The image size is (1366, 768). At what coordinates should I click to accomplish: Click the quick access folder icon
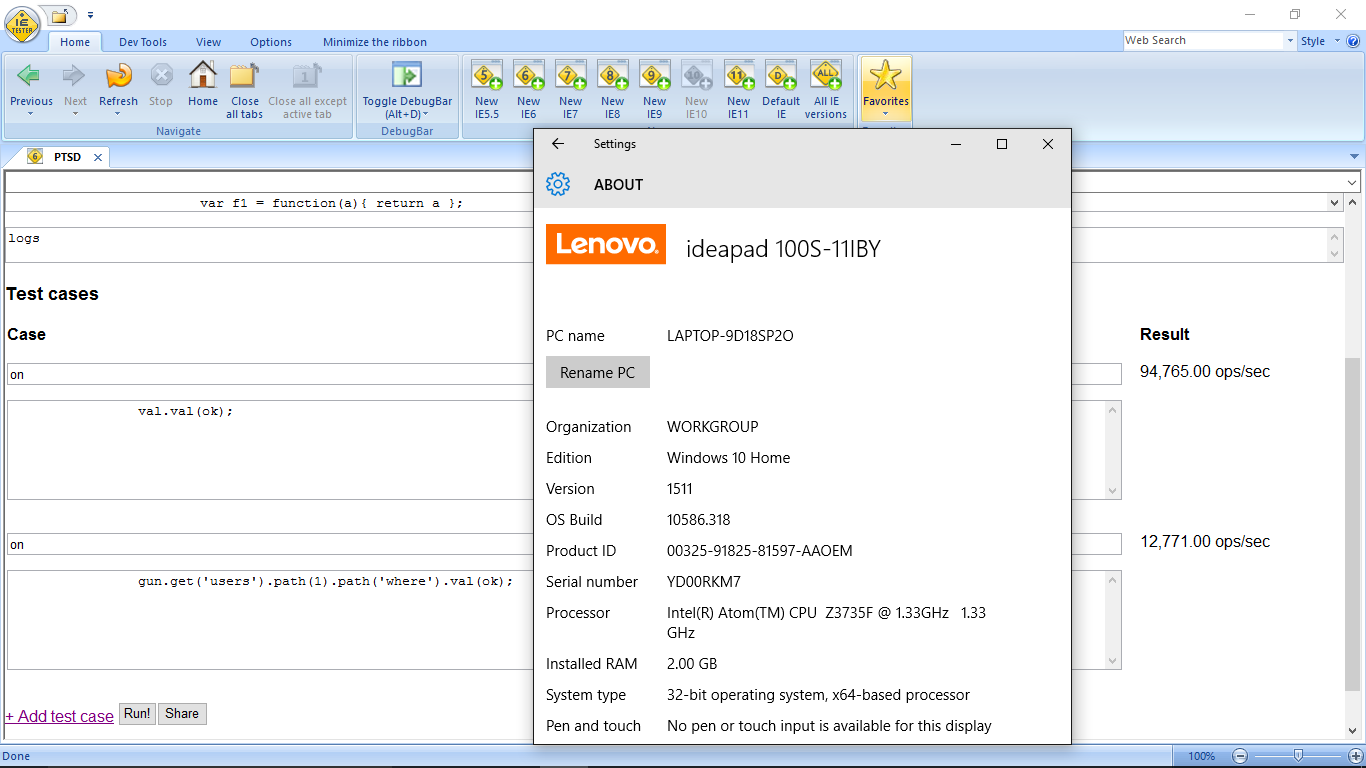[60, 15]
